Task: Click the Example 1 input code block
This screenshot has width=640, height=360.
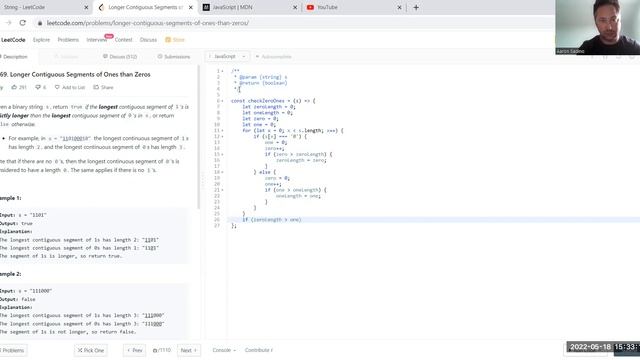Action: coord(95,235)
